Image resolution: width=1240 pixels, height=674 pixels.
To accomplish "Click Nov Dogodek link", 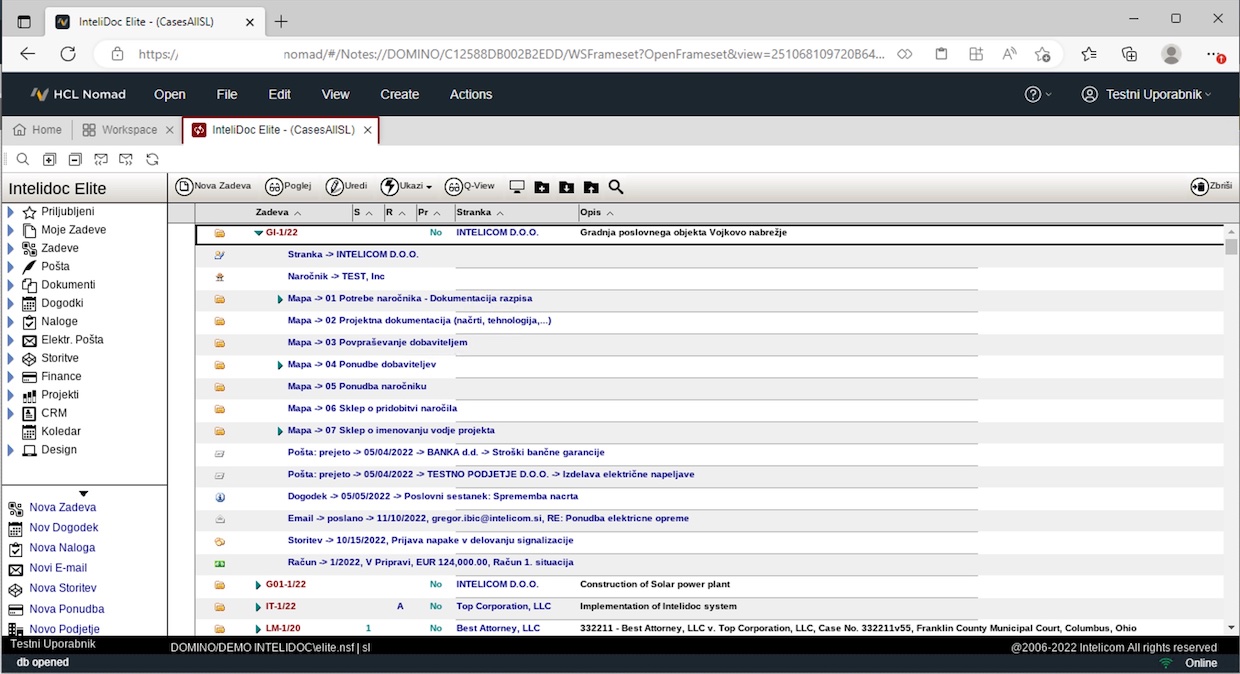I will [64, 528].
